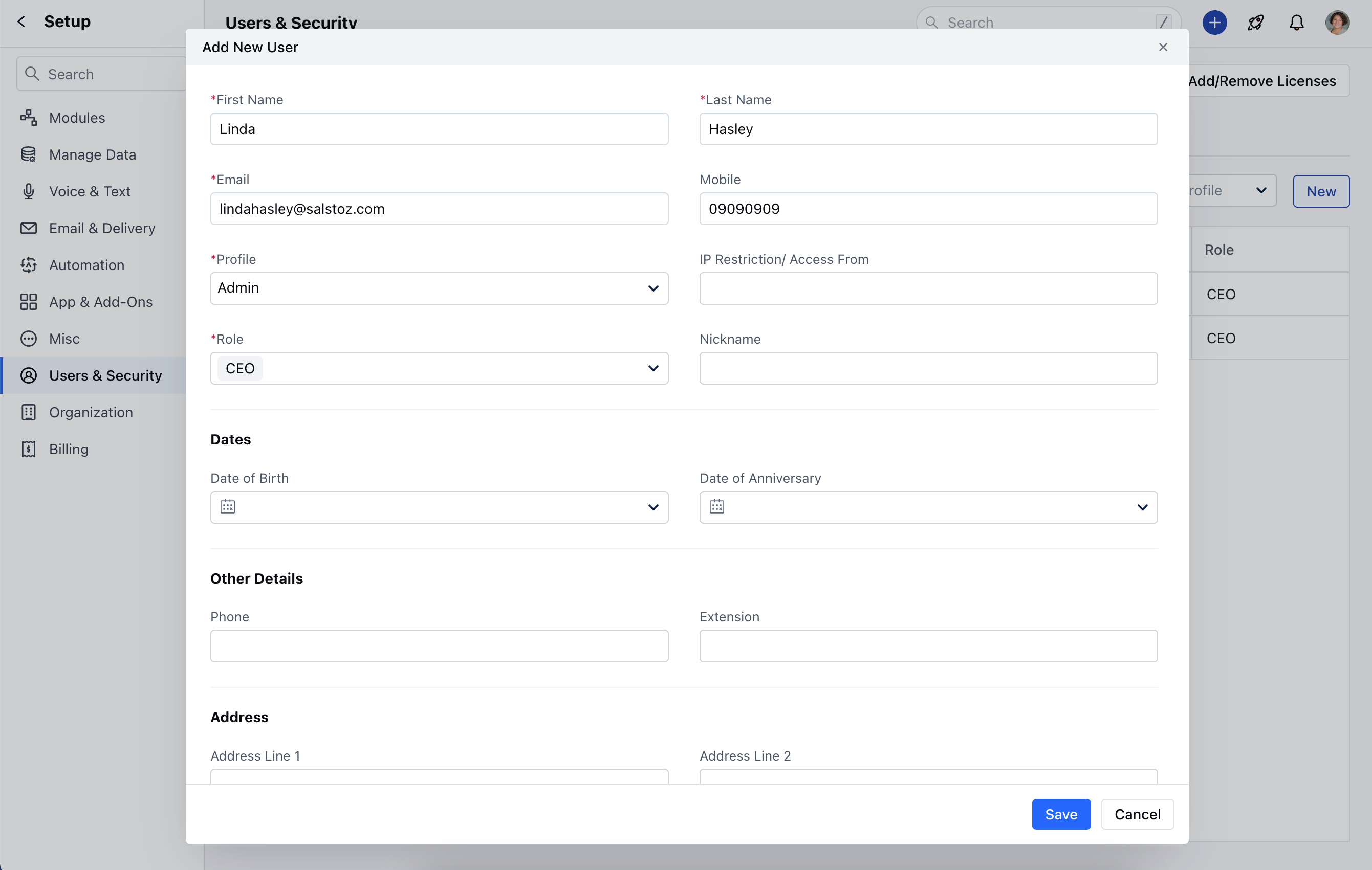Focus the IP Restriction input field

click(928, 288)
